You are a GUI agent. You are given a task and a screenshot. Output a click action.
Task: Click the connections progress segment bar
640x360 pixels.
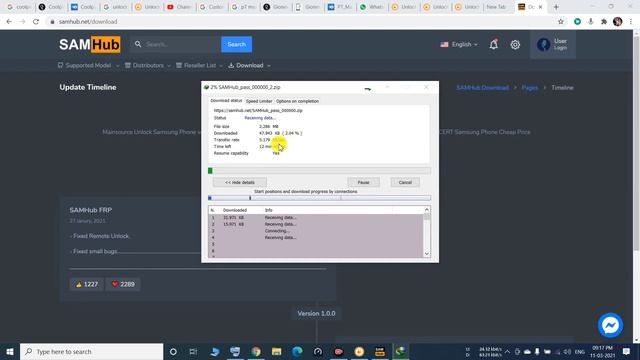pyautogui.click(x=319, y=198)
